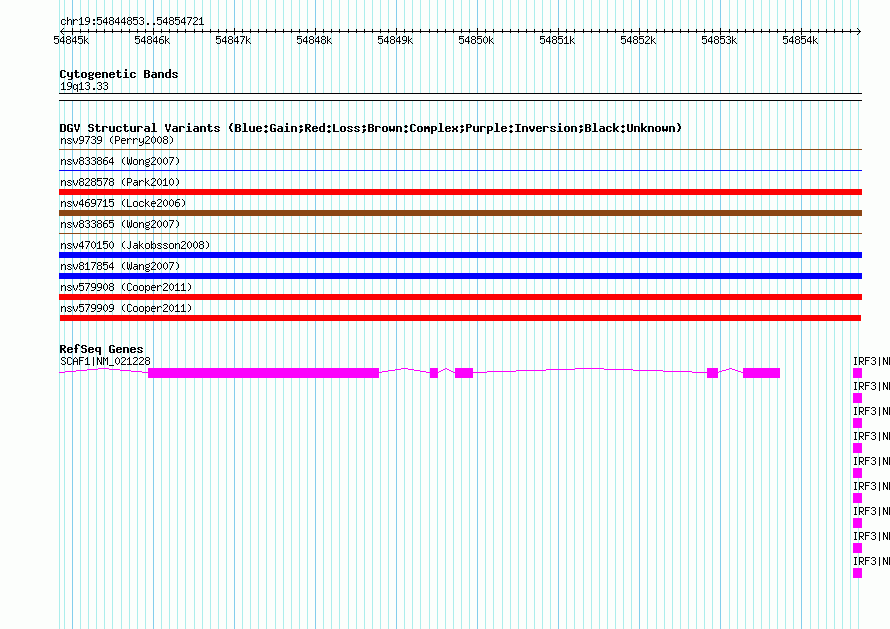Click the SCAF1|NM_021228 gene label
The image size is (890, 629).
pos(105,361)
